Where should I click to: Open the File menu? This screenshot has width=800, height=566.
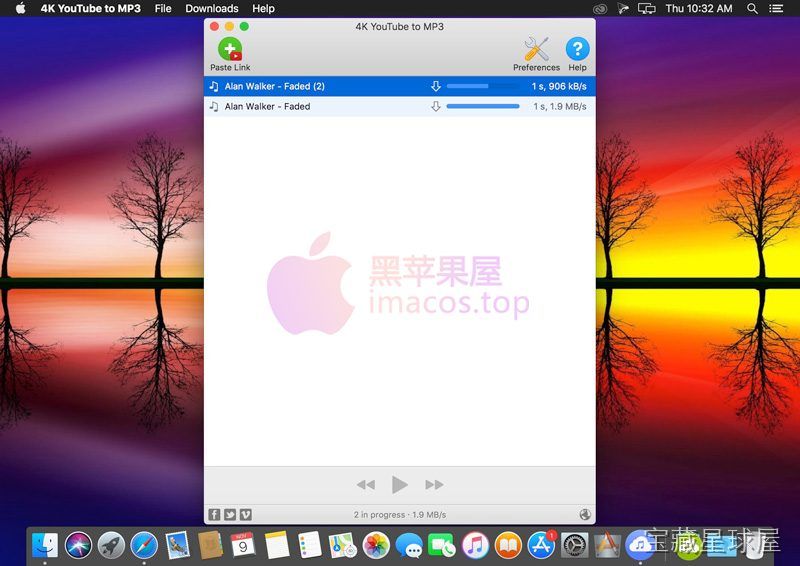(163, 8)
